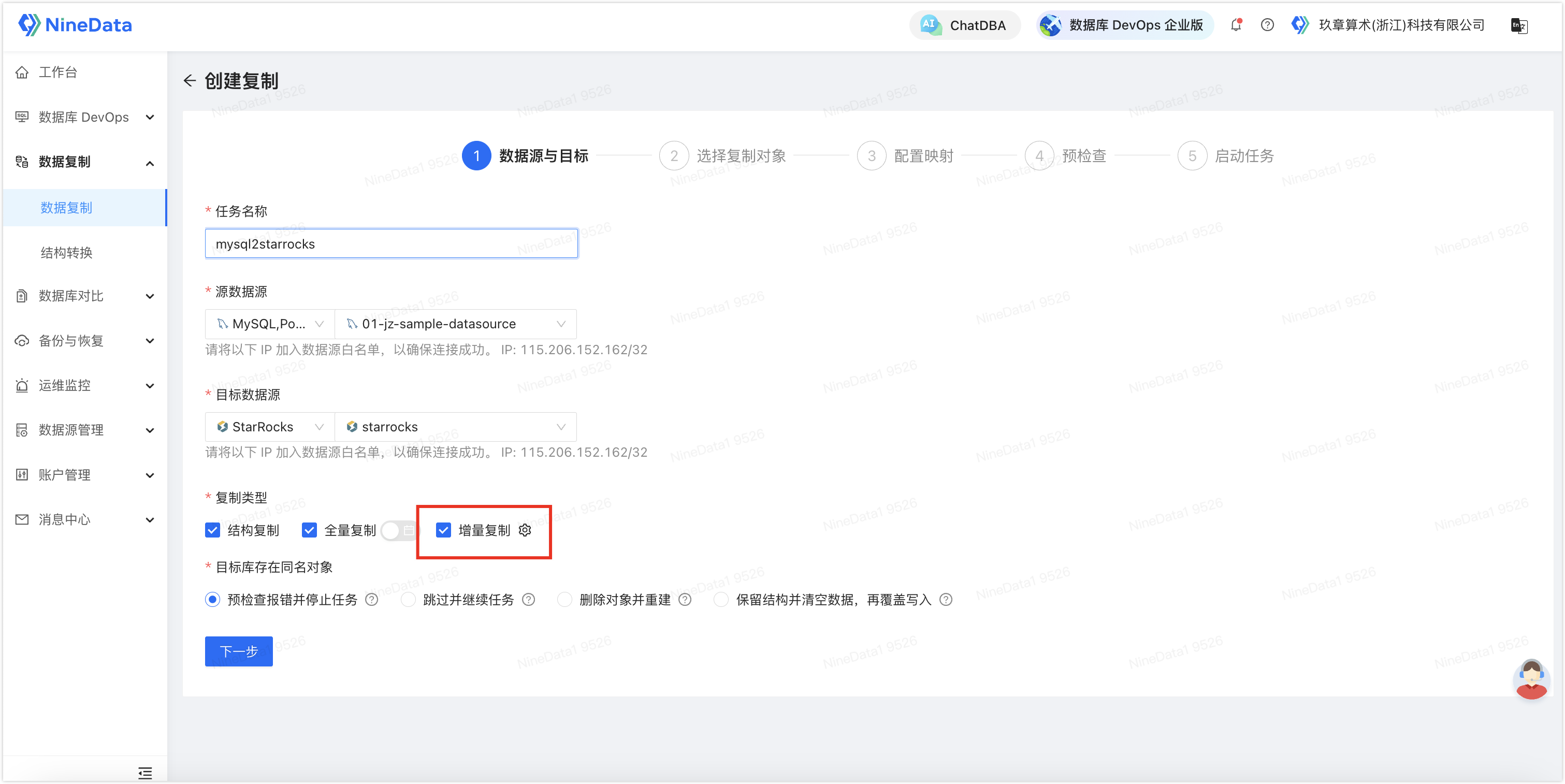This screenshot has height=784, width=1565.
Task: Select 预检查报错并停止任务 radio option
Action: coord(213,600)
